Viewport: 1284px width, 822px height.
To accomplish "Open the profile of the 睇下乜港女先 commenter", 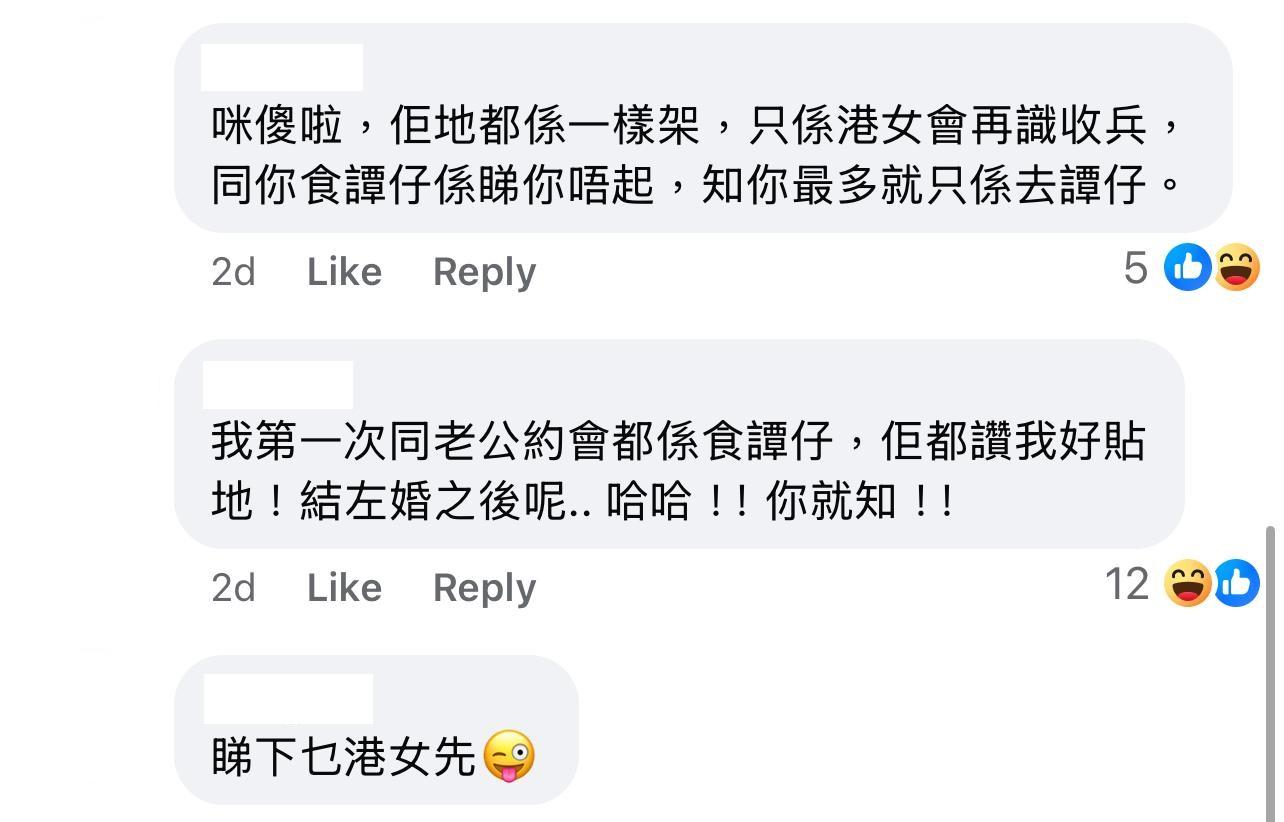I will [x=287, y=698].
